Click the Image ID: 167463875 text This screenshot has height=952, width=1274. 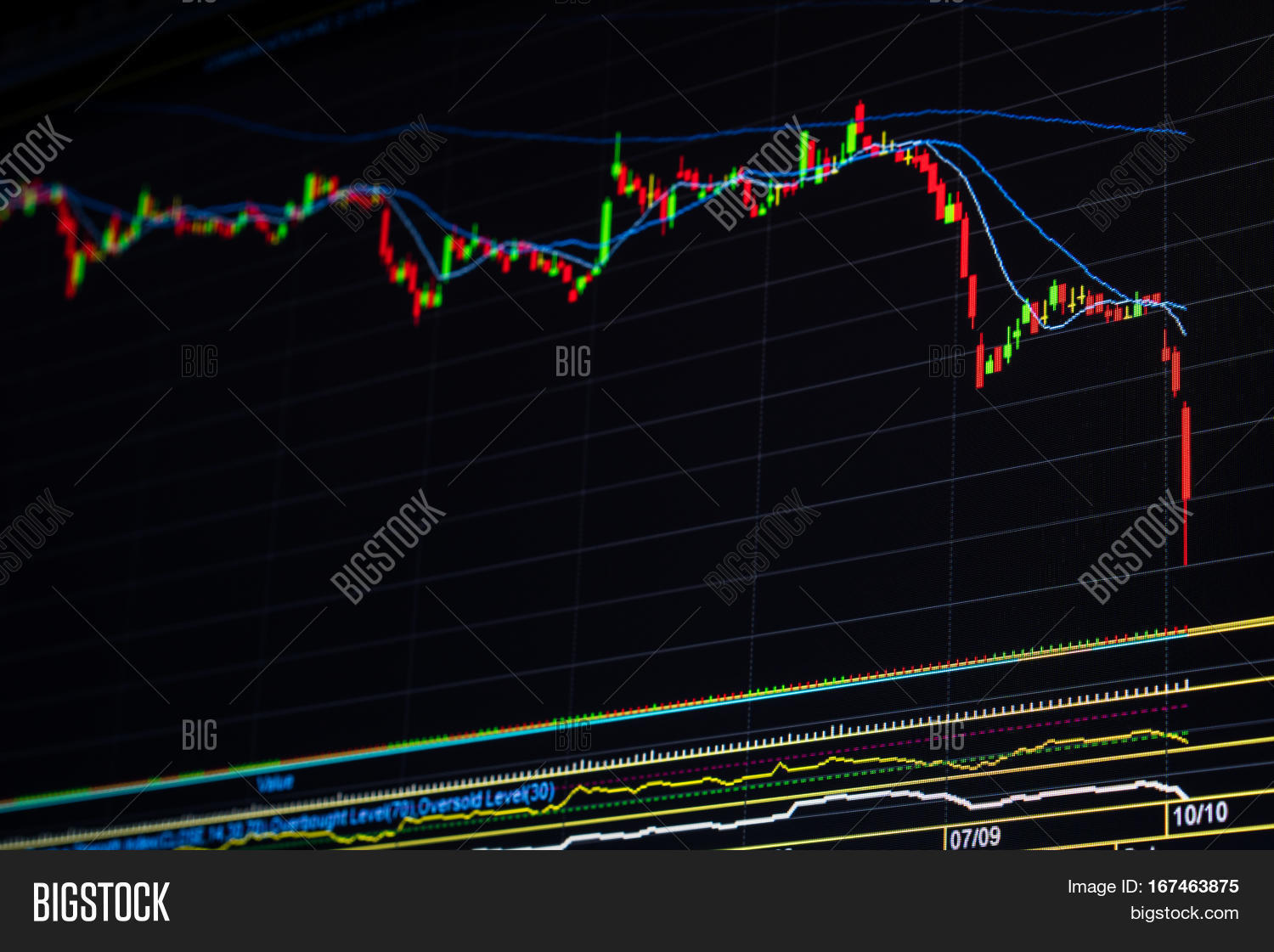coord(1153,887)
